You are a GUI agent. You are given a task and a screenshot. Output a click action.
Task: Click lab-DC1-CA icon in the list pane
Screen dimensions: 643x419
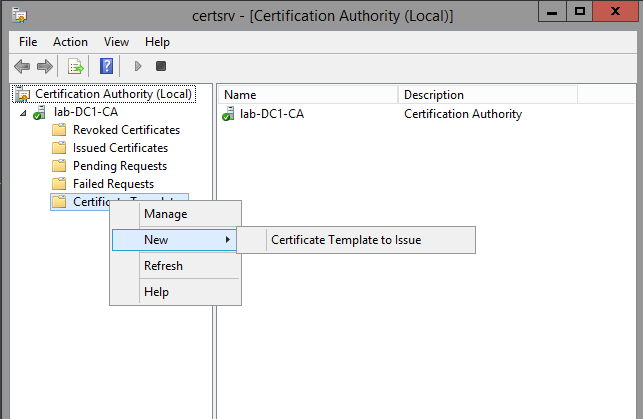coord(228,114)
